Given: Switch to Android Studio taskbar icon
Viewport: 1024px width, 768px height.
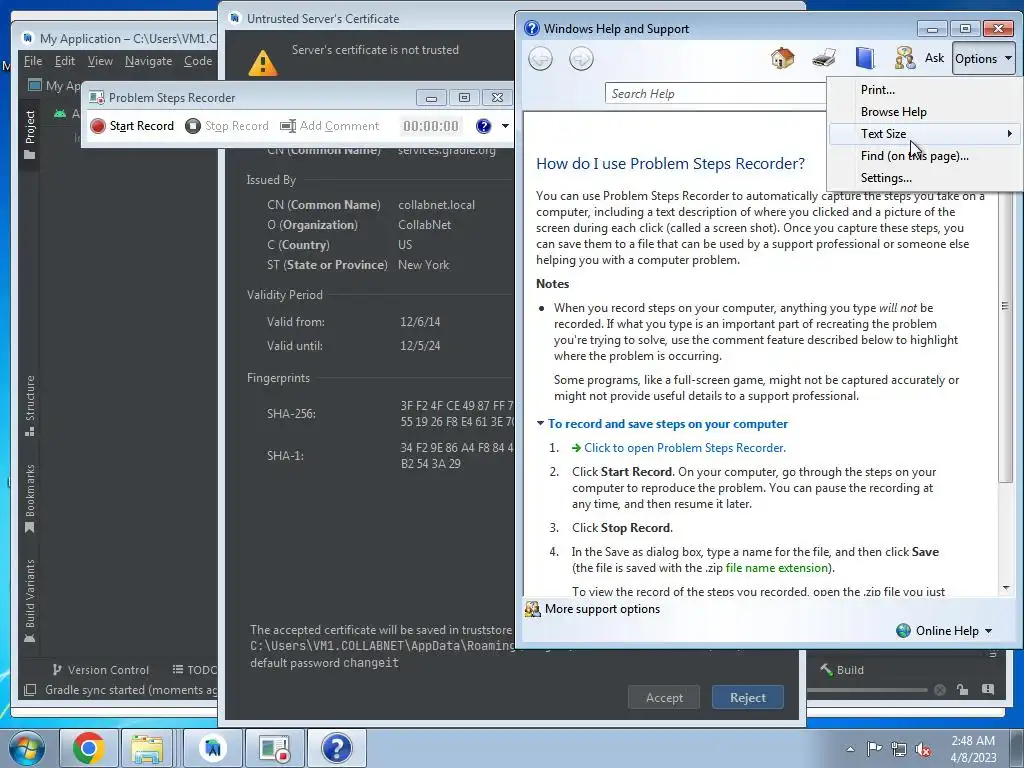Looking at the screenshot, I should point(212,748).
